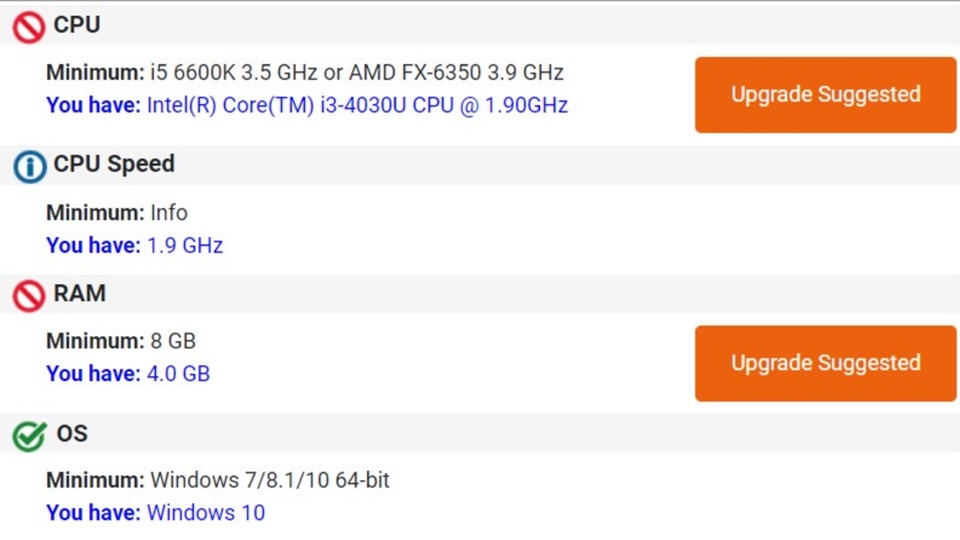The image size is (960, 540).
Task: Click the You have label under RAM
Action: point(94,373)
